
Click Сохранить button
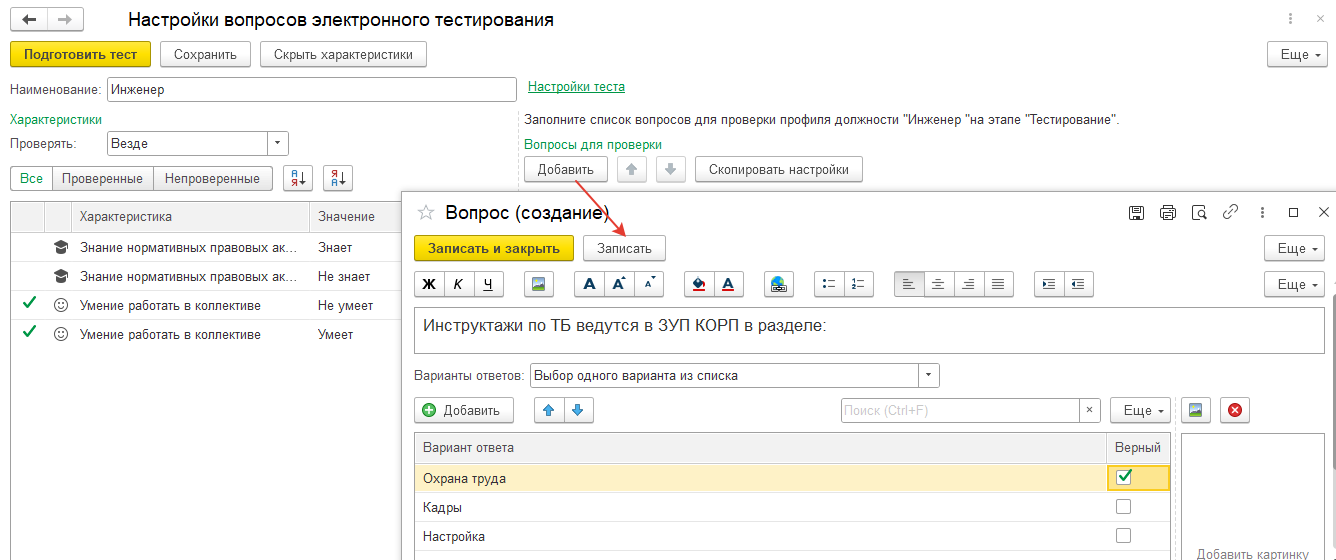coord(205,54)
